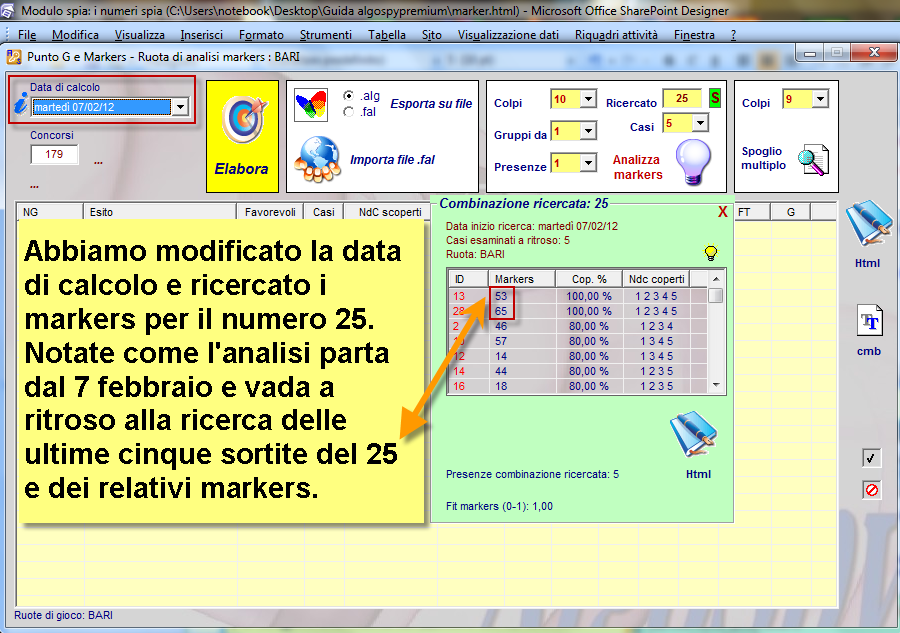
Task: Toggle the checkmark box in right sidebar
Action: [x=871, y=457]
